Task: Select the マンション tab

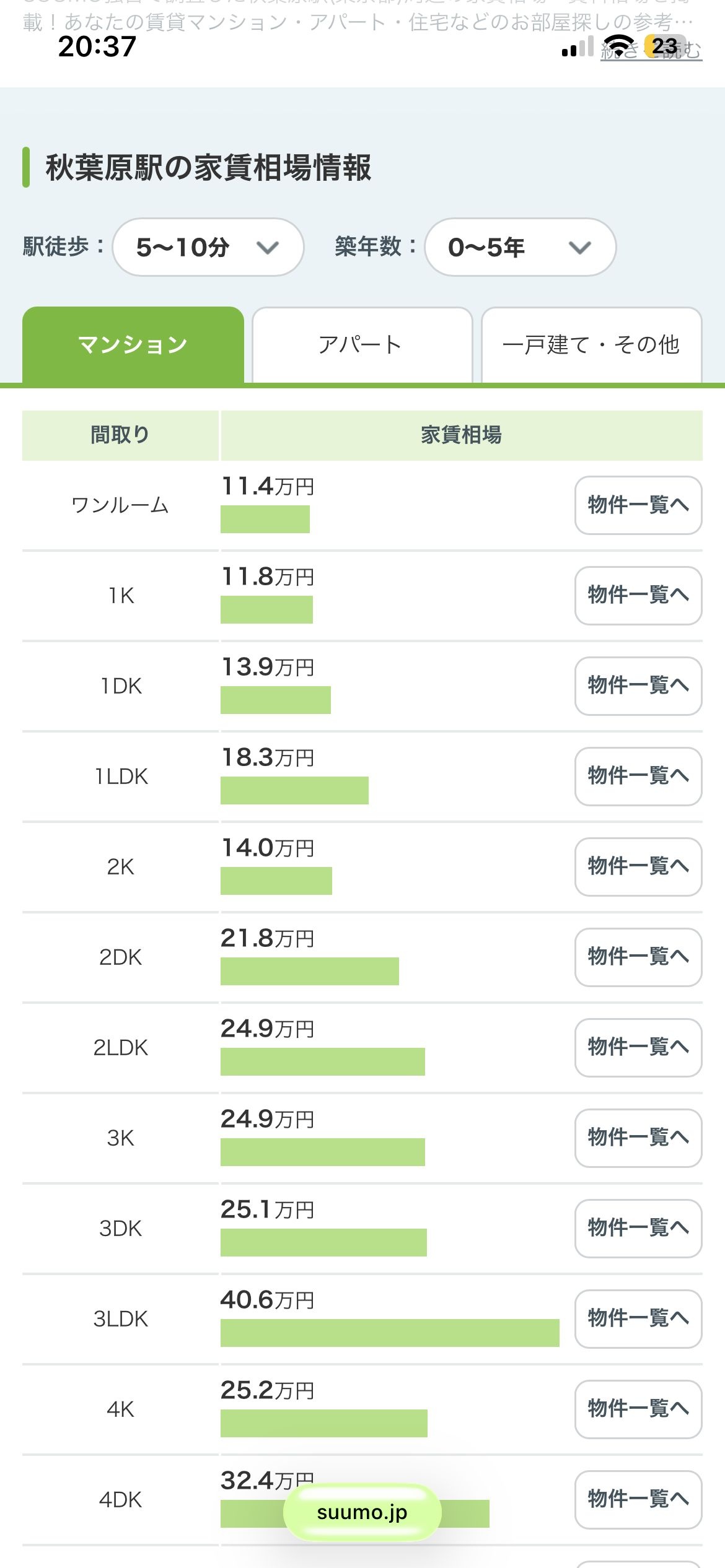Action: point(133,344)
